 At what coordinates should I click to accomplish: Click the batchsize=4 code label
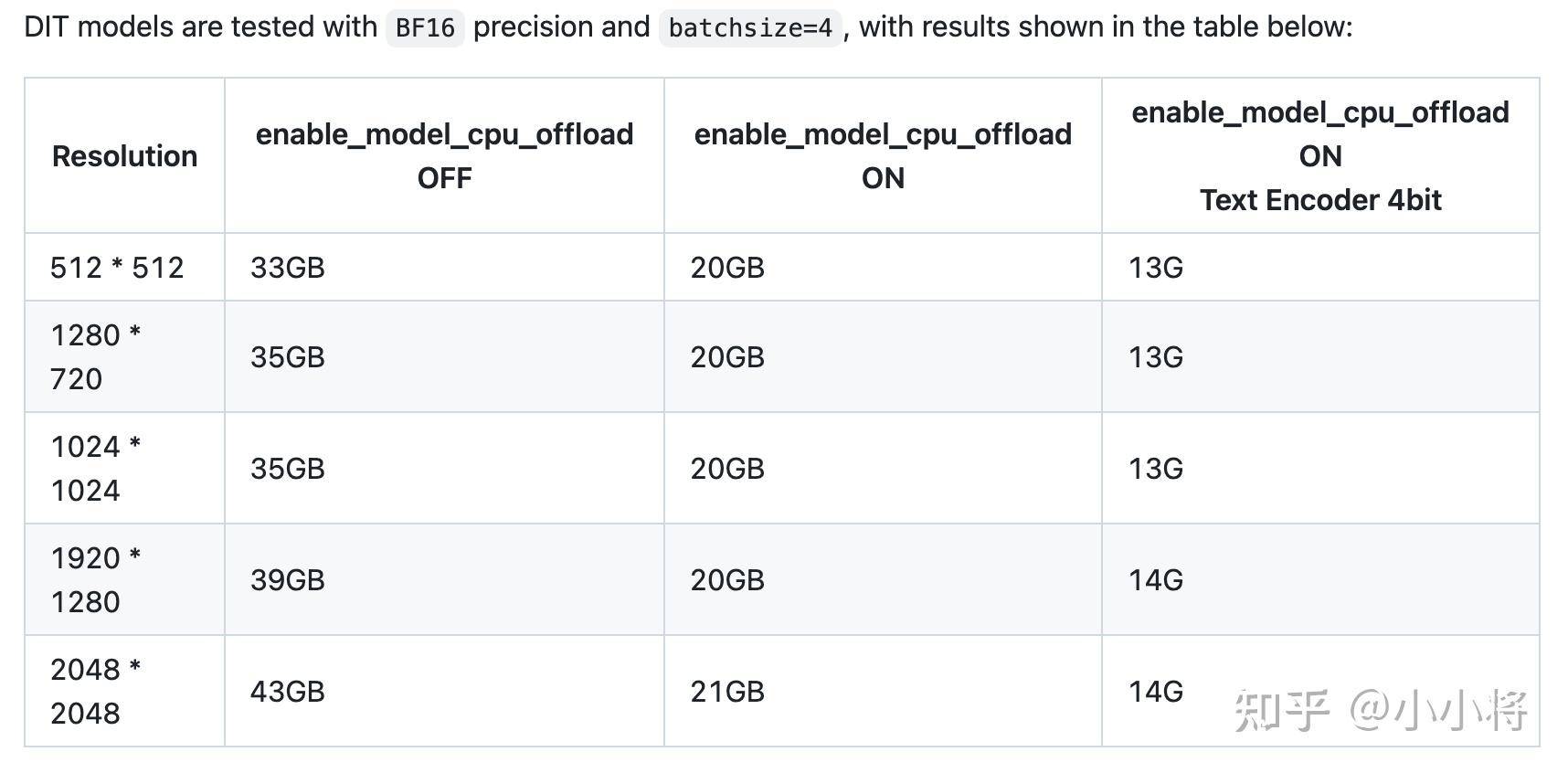tap(750, 27)
